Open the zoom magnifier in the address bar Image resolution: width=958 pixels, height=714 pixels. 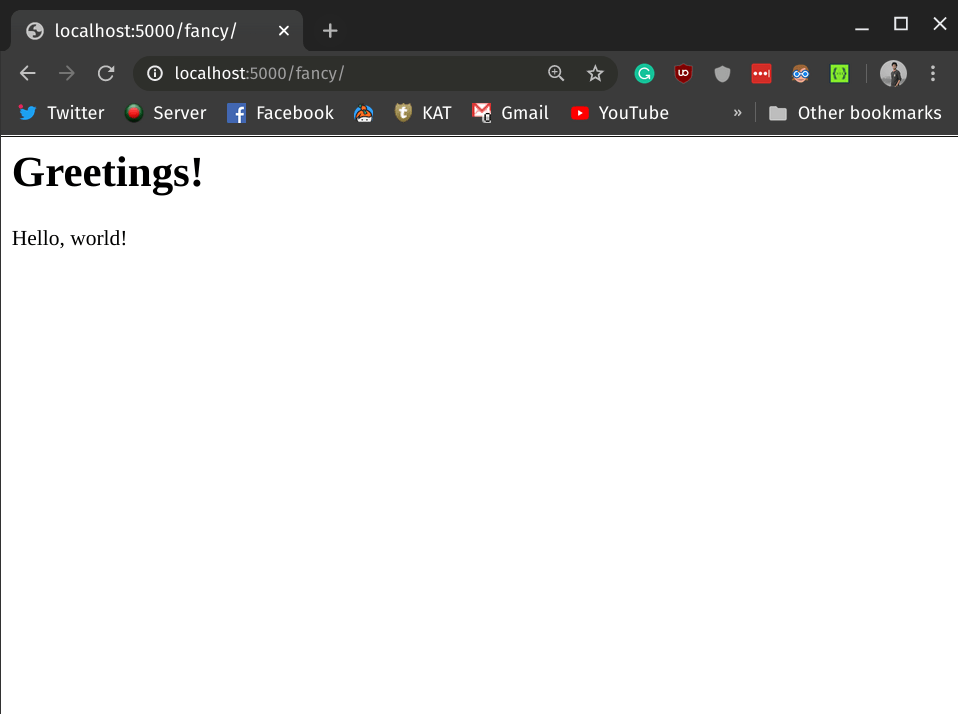coord(556,73)
